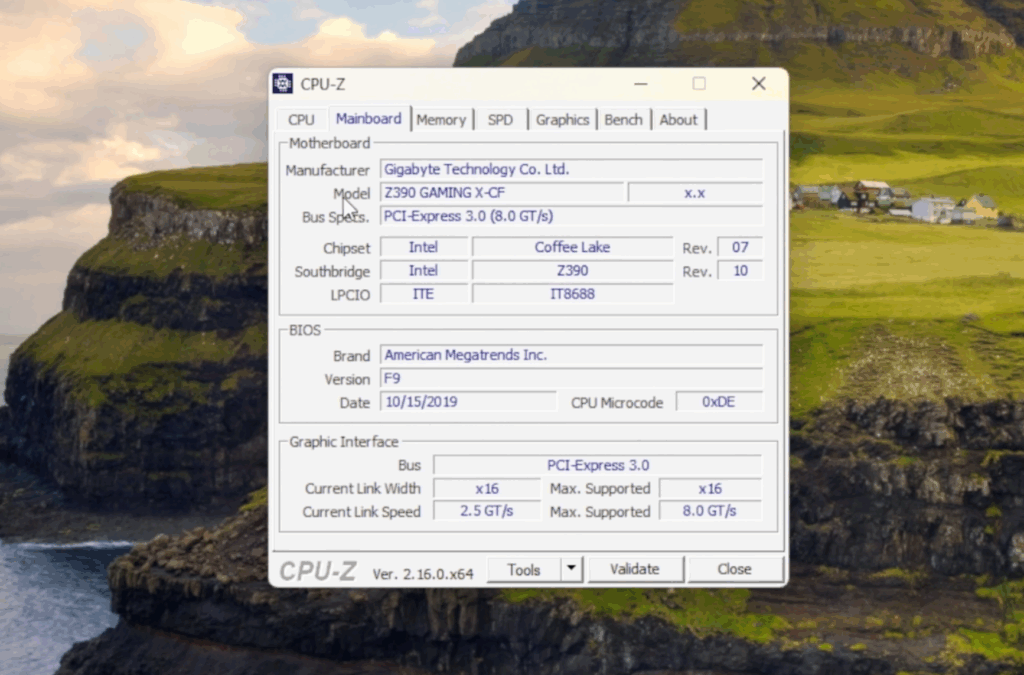Click the CPU-Z app icon in title bar
This screenshot has width=1024, height=675.
pos(283,84)
